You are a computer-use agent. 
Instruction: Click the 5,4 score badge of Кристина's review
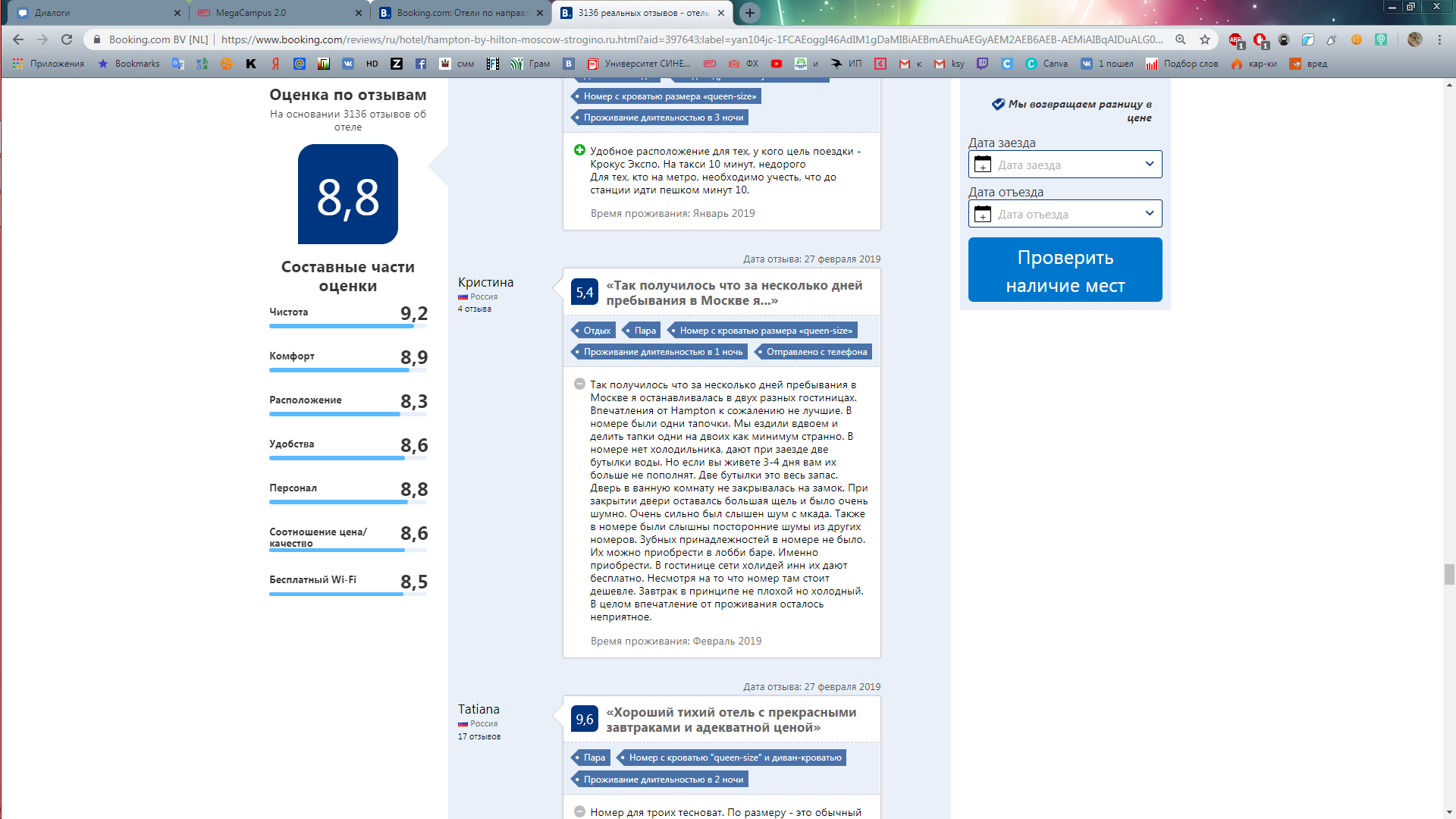click(x=584, y=292)
